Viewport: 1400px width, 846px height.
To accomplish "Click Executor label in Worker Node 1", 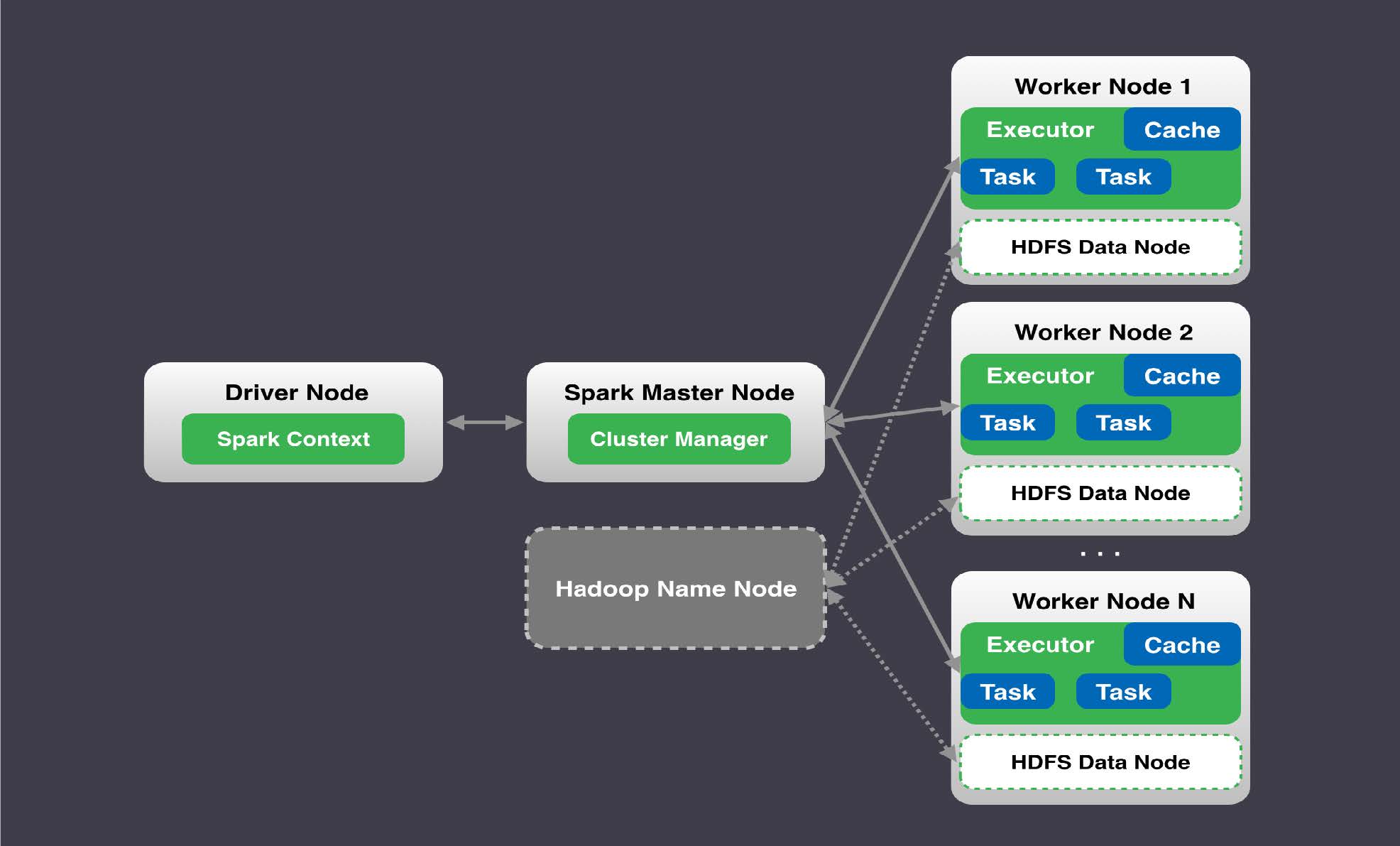I will [x=1040, y=129].
